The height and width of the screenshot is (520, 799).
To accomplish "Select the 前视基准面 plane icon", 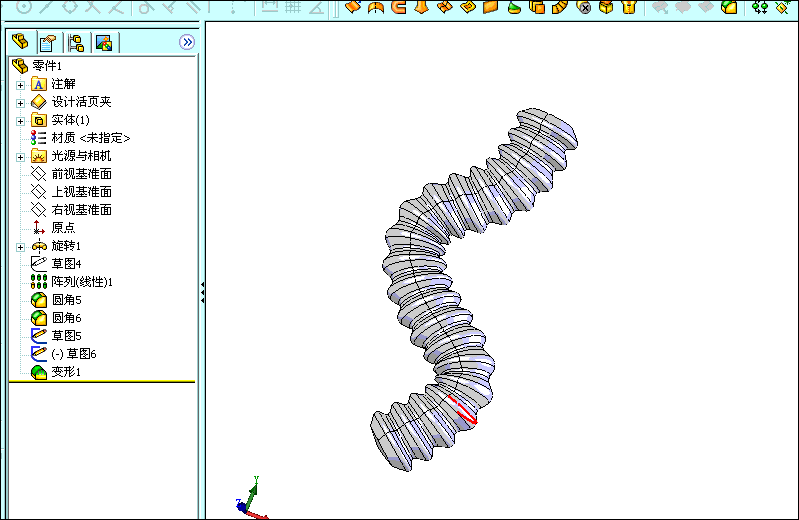I will pos(39,174).
